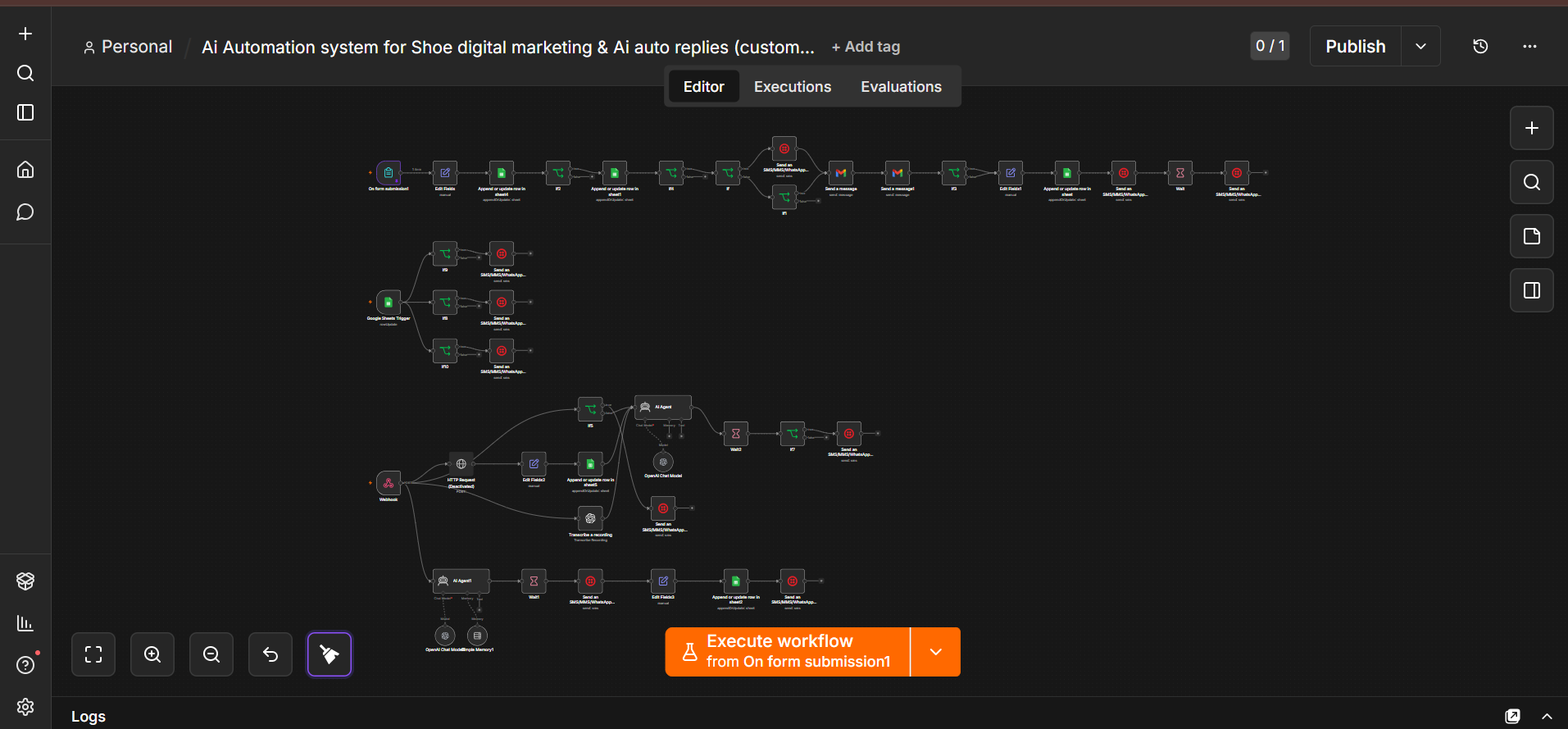Screen dimensions: 1568x729
Task: Select the If7 node
Action: tap(793, 434)
